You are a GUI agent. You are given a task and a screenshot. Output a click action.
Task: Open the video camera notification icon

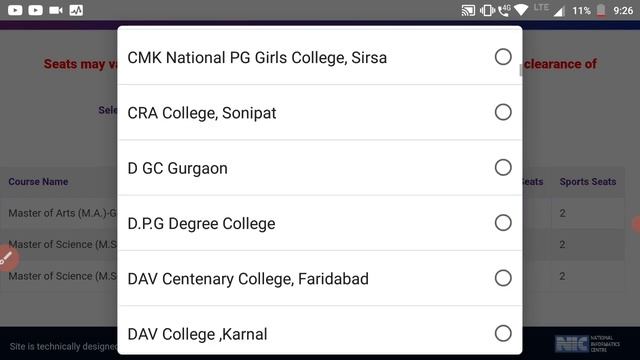coord(56,10)
